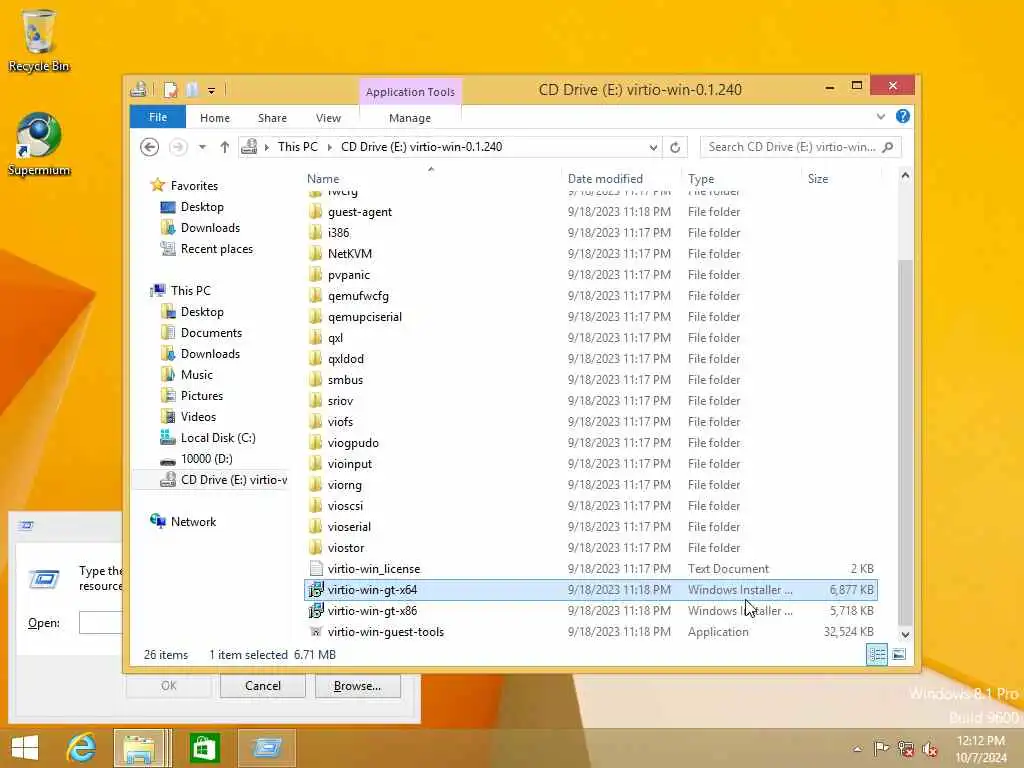This screenshot has width=1024, height=768.
Task: Click the New folder quick access icon
Action: coord(192,90)
